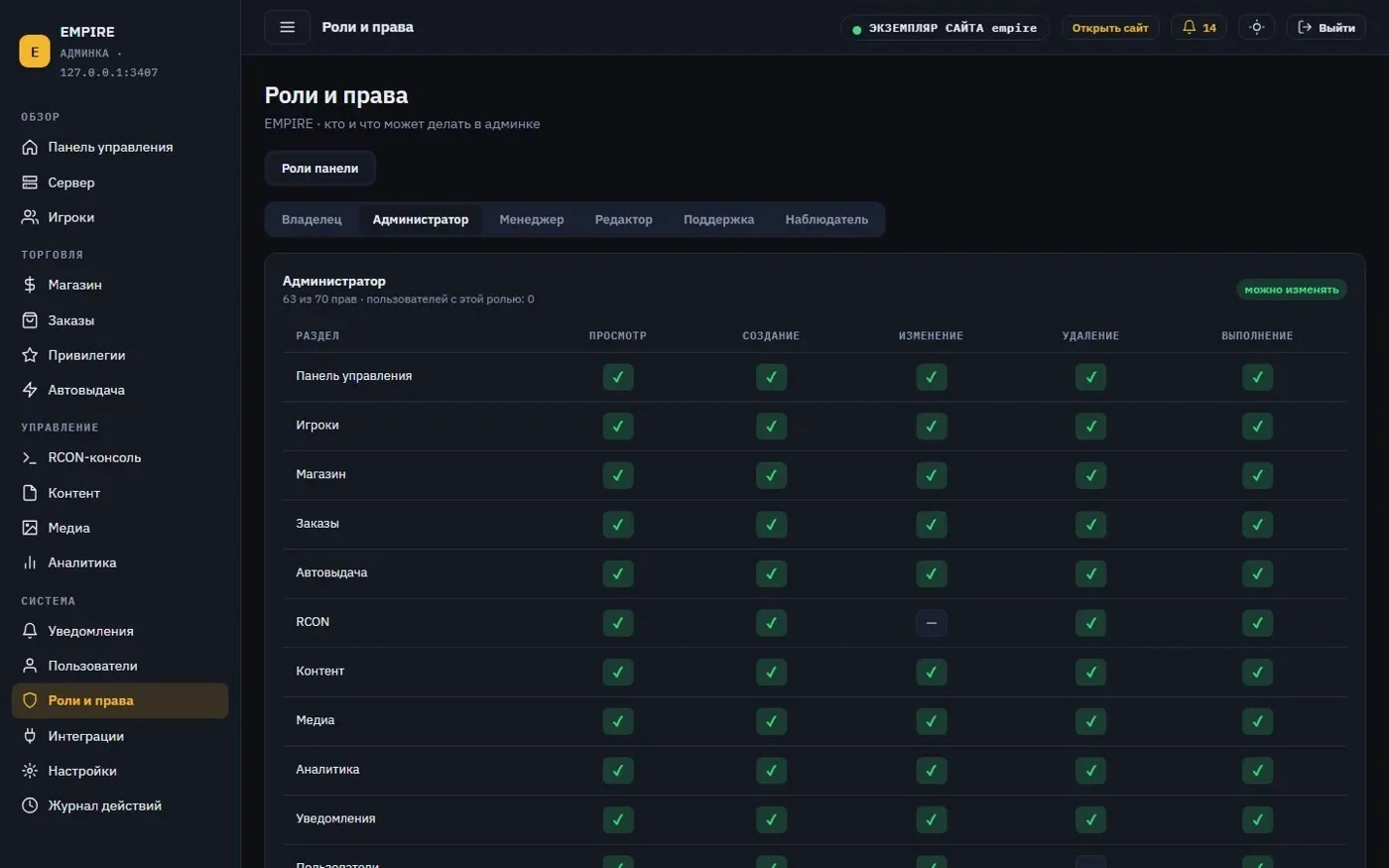Open the Владелец role tab
The height and width of the screenshot is (868, 1389).
click(x=312, y=219)
